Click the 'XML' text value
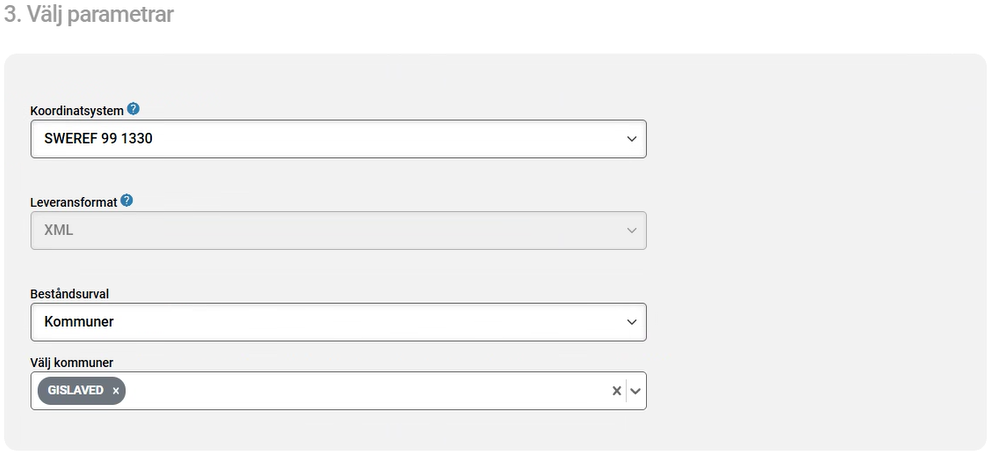This screenshot has height=457, width=989. (59, 231)
